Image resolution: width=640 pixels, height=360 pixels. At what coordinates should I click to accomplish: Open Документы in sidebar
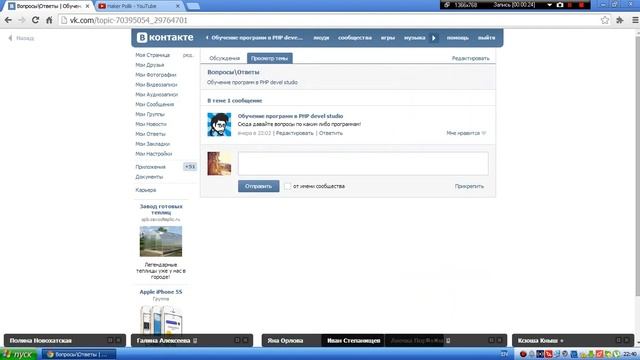click(149, 177)
